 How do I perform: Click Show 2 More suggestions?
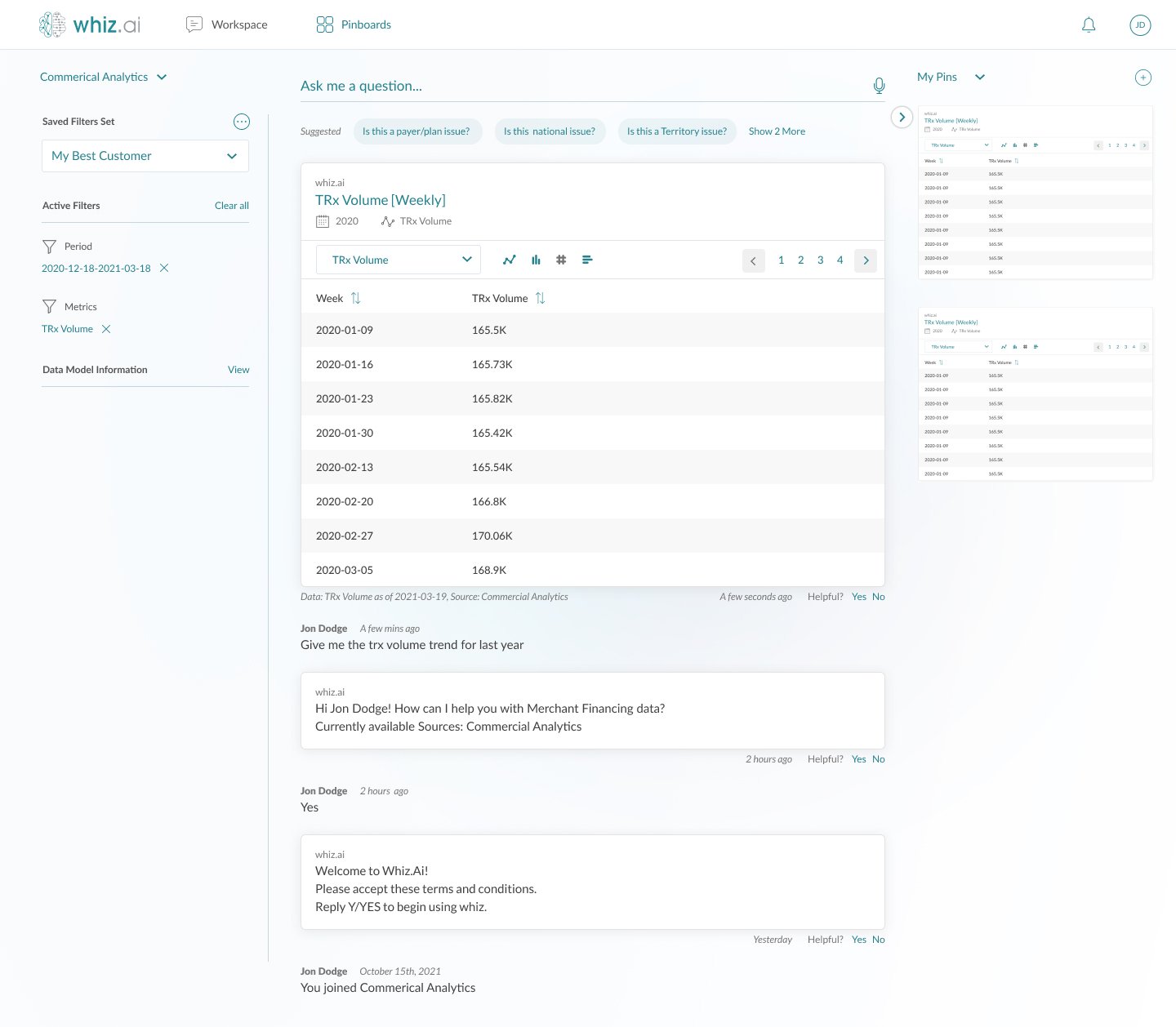(777, 131)
